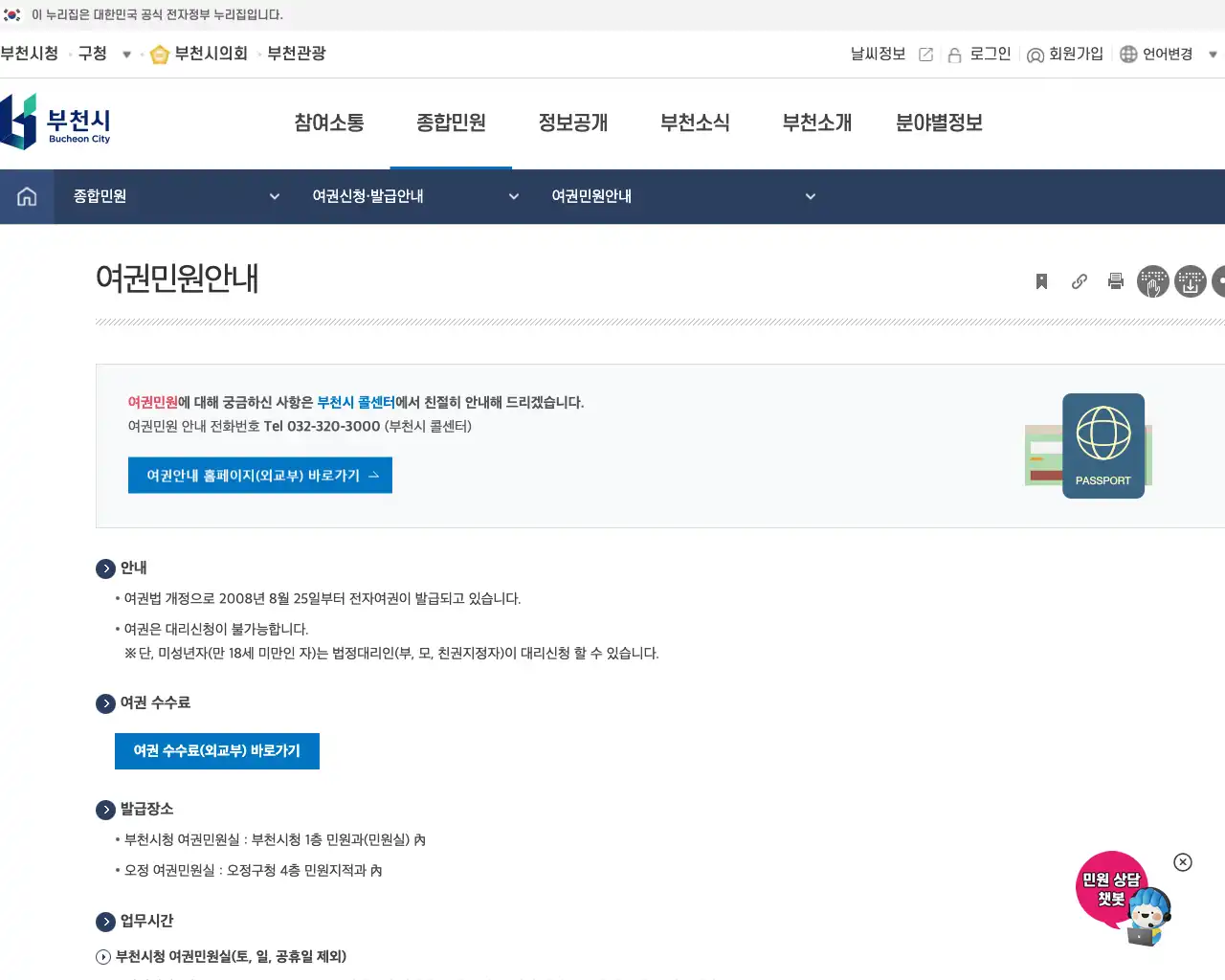The height and width of the screenshot is (980, 1225).
Task: Copy the page link with the chain icon
Action: pos(1079,281)
